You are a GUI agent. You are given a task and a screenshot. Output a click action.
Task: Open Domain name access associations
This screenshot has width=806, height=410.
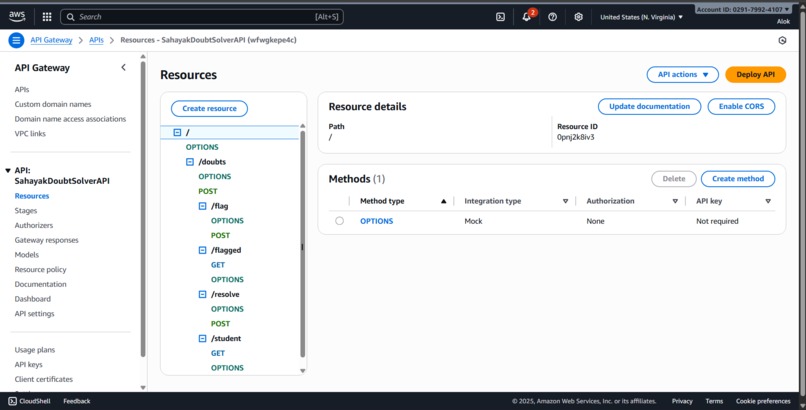point(70,119)
